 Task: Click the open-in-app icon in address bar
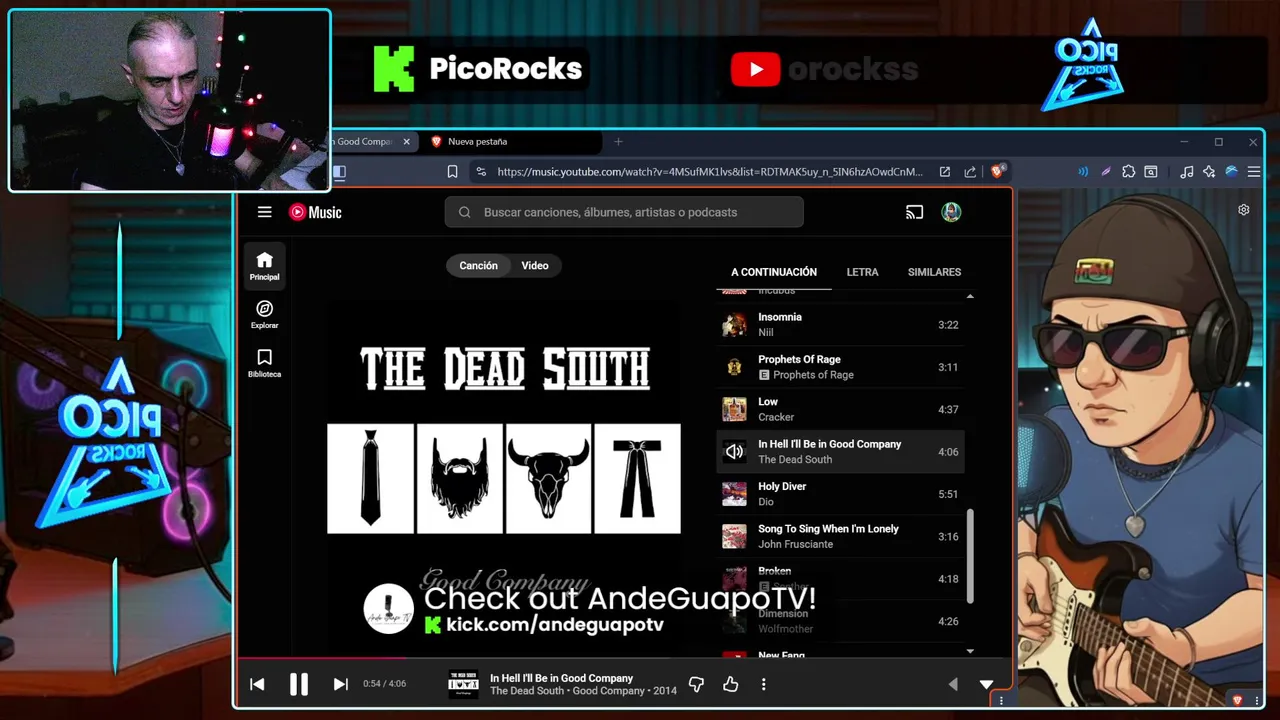click(x=944, y=172)
